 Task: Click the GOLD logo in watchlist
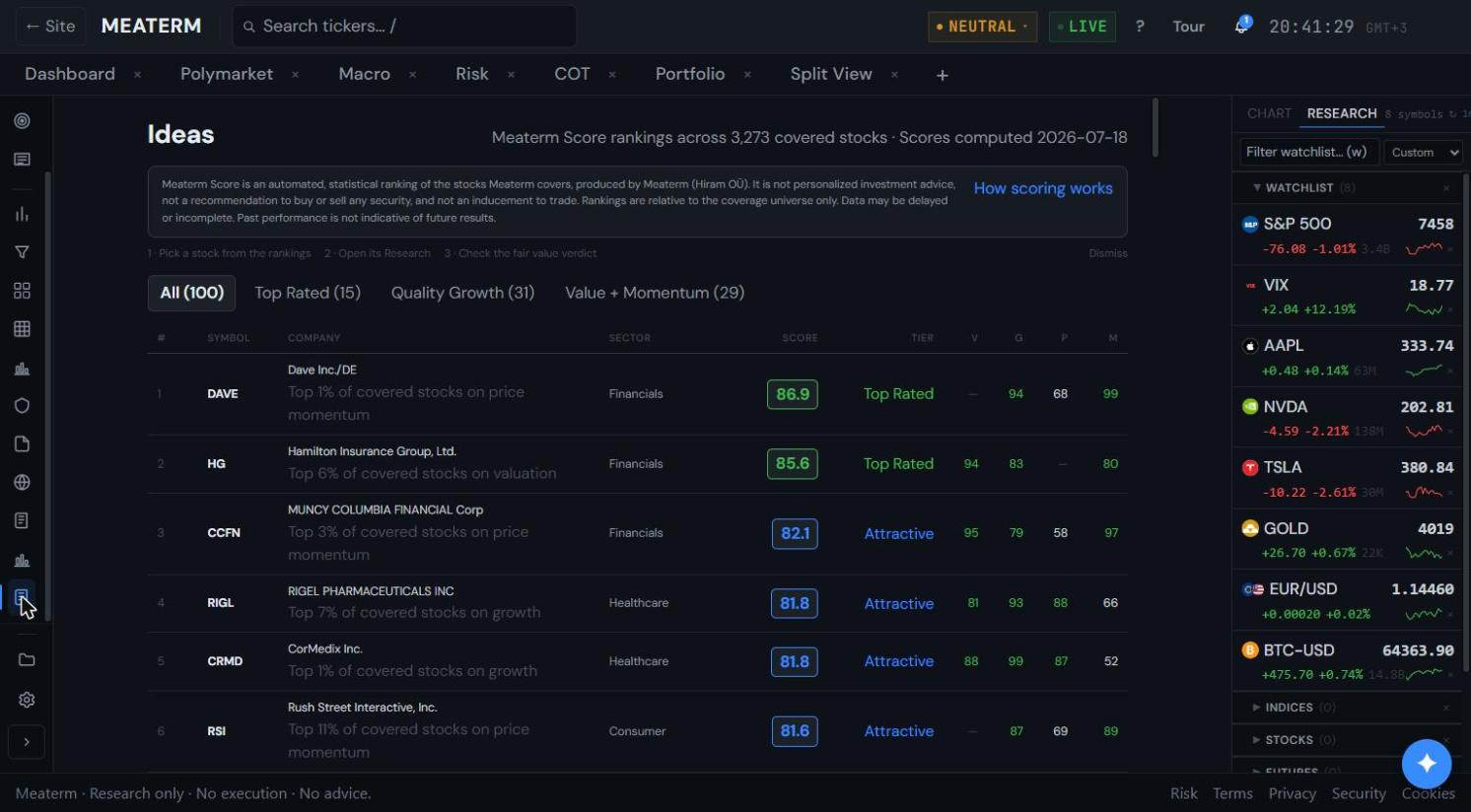coord(1250,529)
